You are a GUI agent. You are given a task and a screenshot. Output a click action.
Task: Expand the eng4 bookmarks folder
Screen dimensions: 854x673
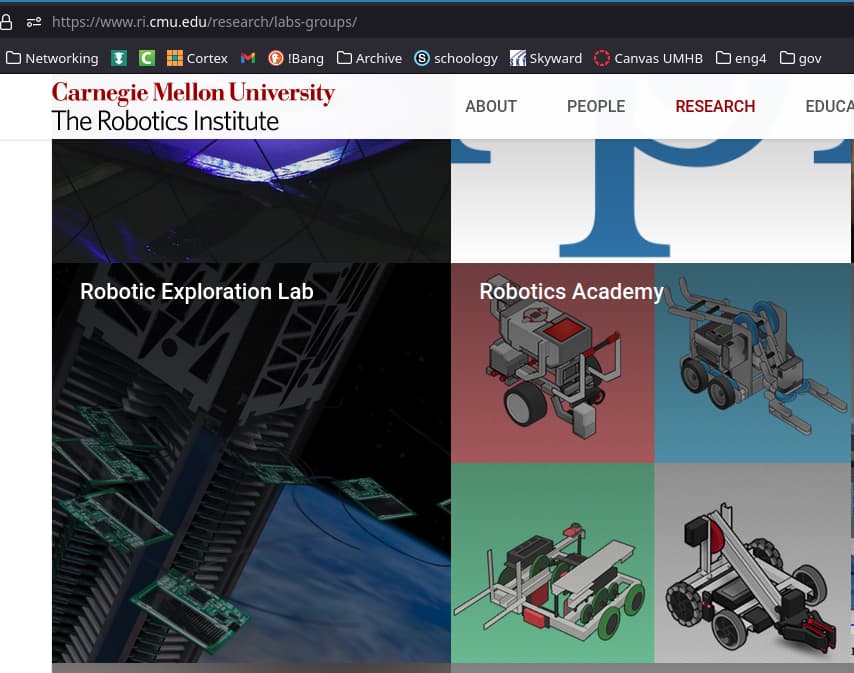(x=741, y=58)
